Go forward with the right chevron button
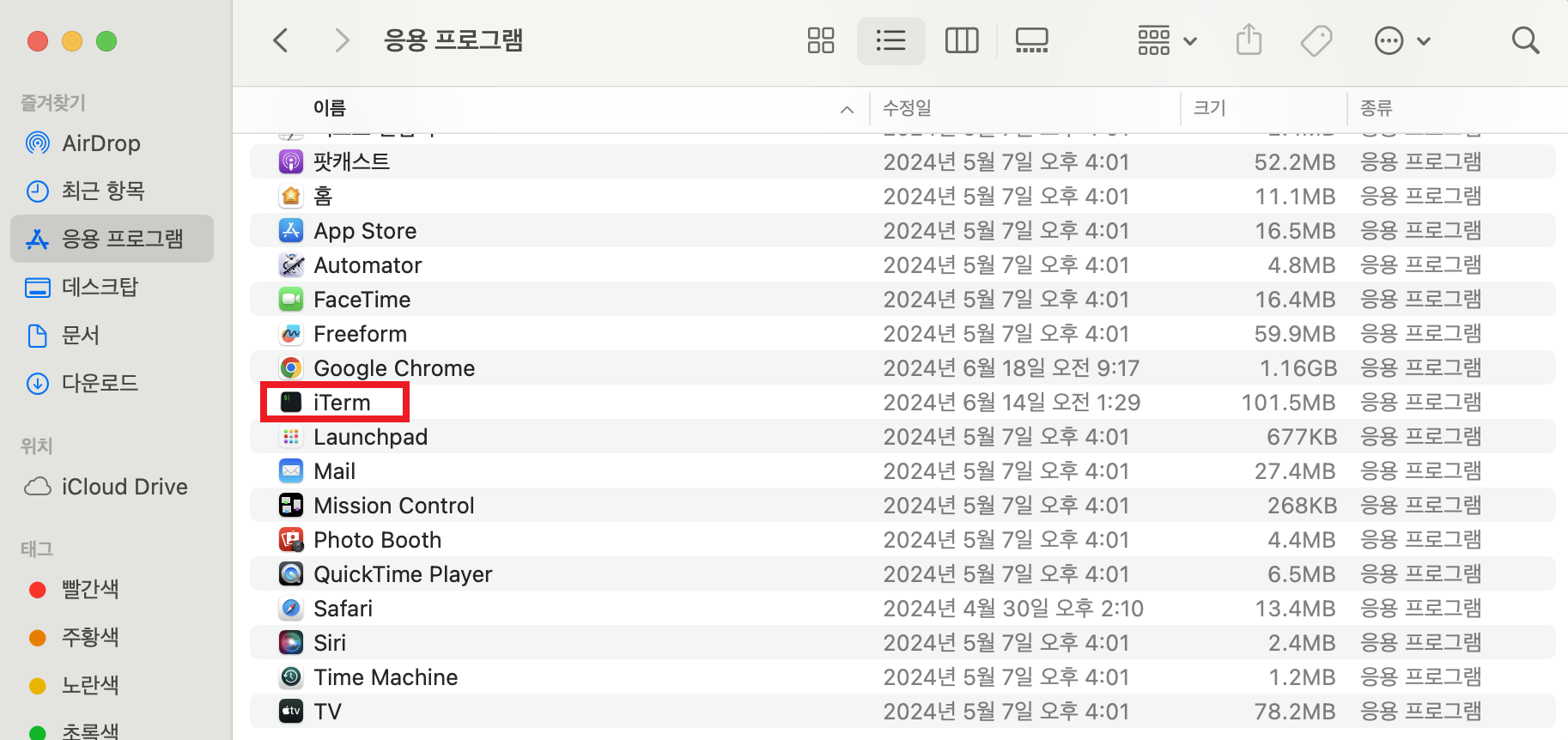Screen dimensions: 1568x740 coord(342,40)
